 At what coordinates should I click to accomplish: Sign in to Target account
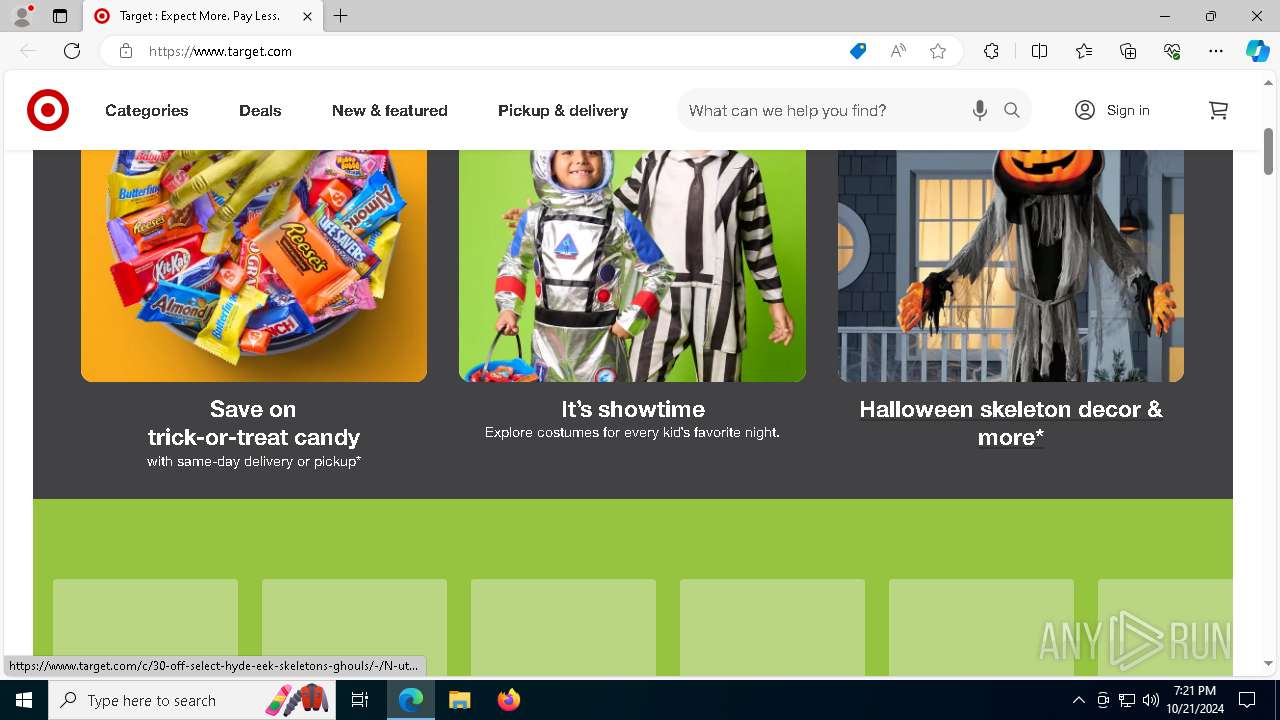click(1112, 110)
